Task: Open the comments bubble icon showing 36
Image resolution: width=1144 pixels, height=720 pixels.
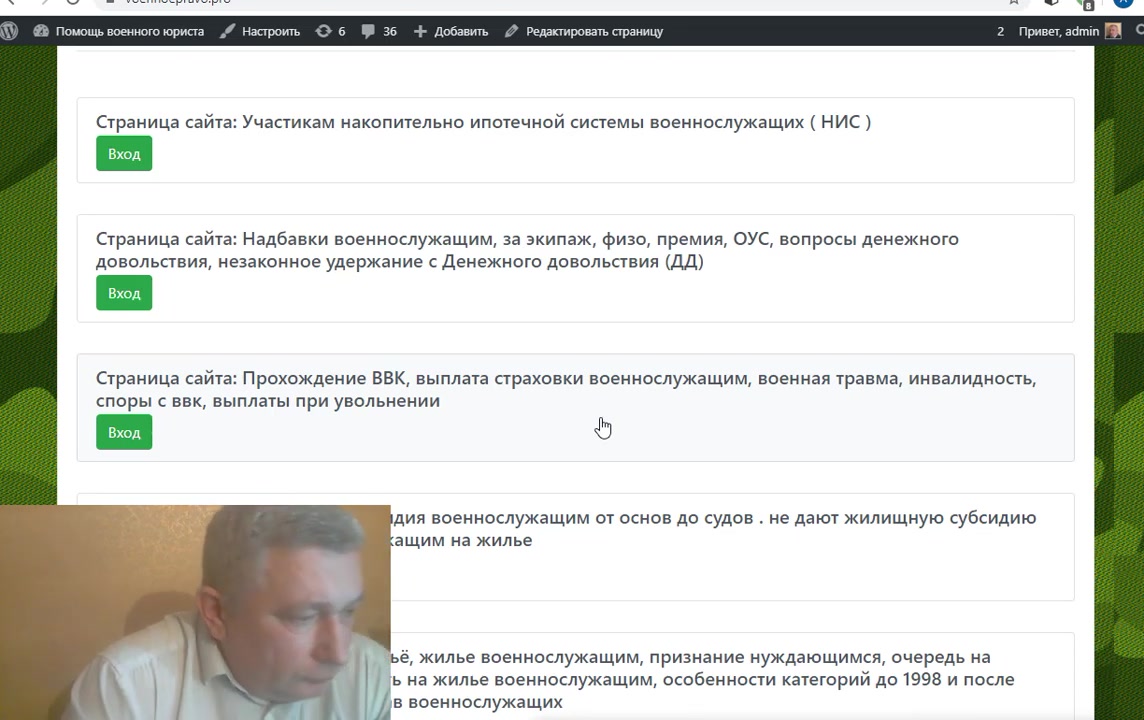Action: tap(368, 31)
